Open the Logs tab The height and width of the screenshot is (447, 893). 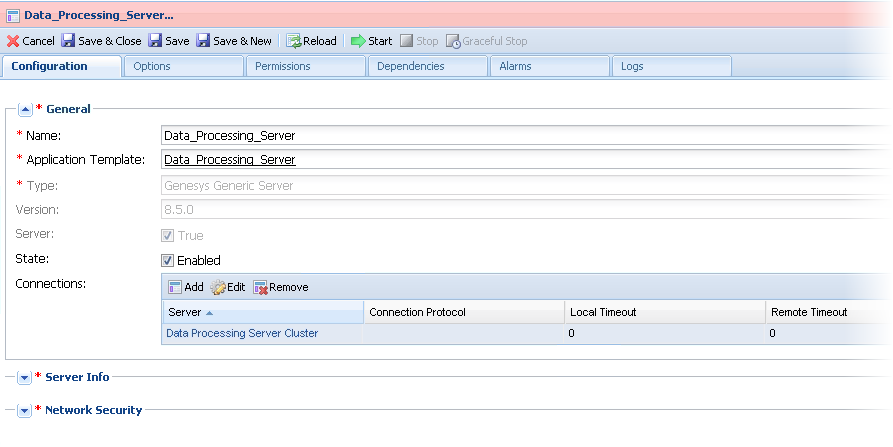[x=672, y=66]
